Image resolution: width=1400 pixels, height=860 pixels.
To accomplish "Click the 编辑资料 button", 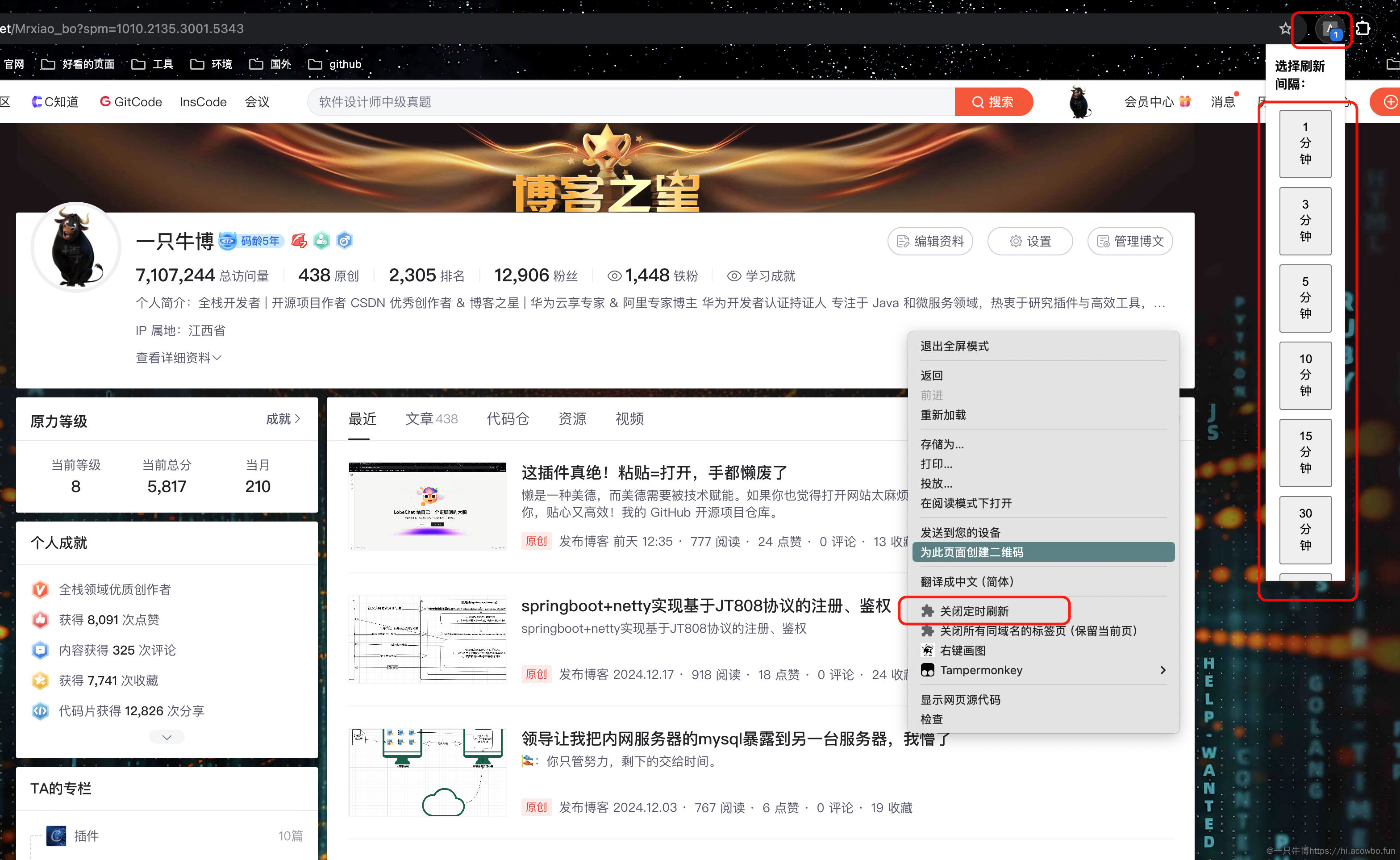I will pos(930,241).
